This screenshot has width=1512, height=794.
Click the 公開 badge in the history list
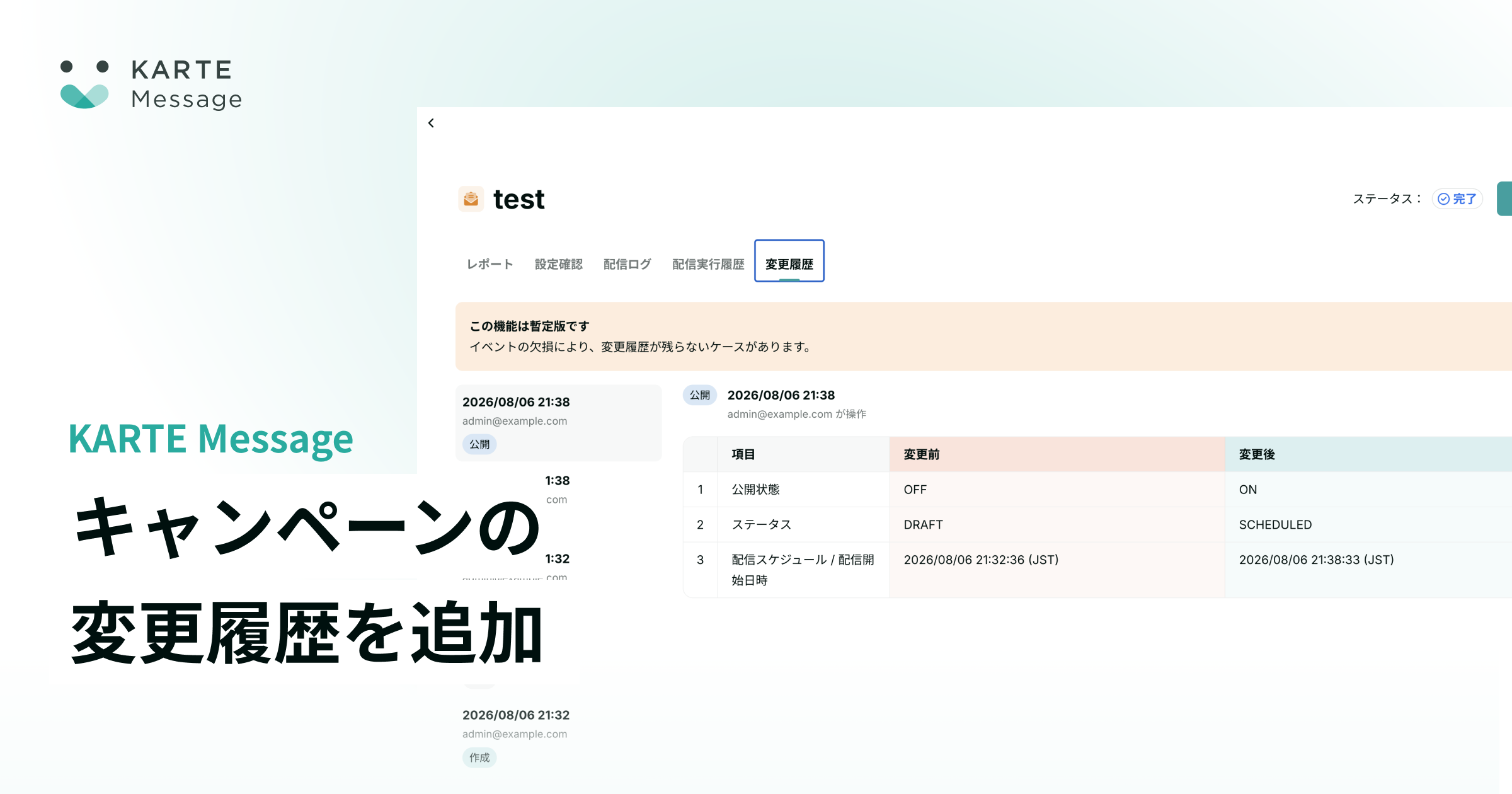click(479, 444)
